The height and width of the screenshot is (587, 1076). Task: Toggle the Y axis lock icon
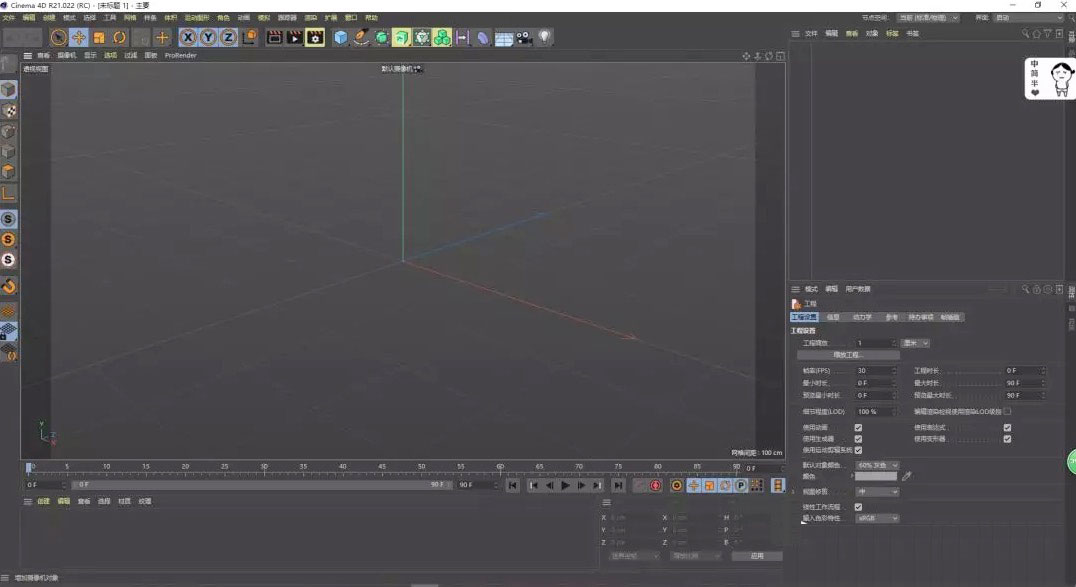(x=208, y=37)
